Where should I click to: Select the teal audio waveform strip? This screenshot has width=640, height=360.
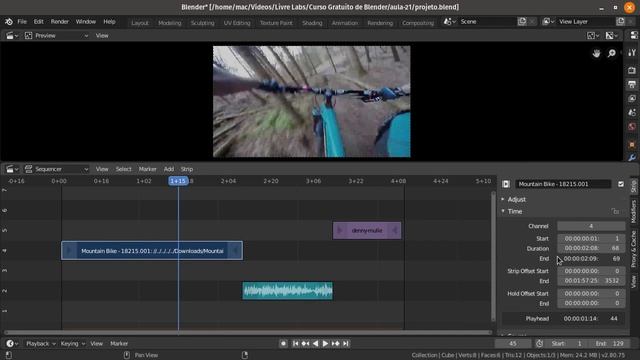(x=287, y=291)
